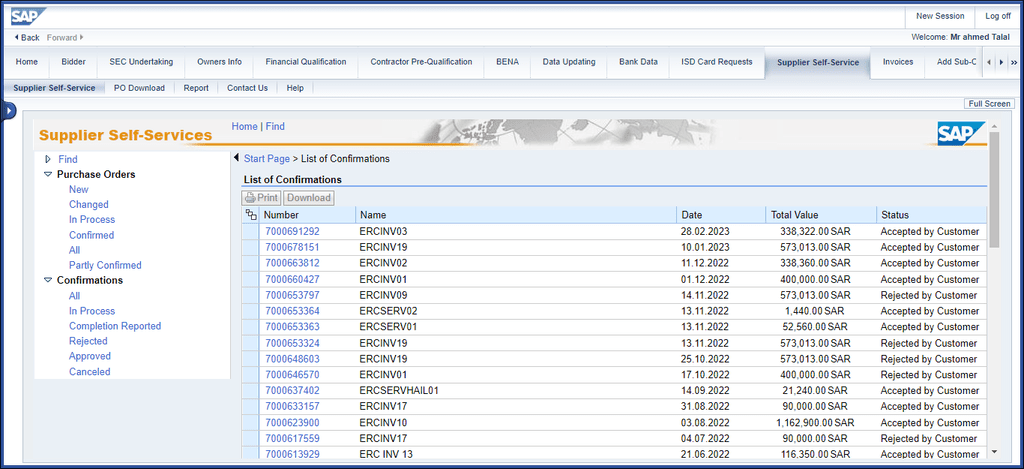The width and height of the screenshot is (1024, 469).
Task: Open the Contact Us sub-tab
Action: click(x=248, y=88)
